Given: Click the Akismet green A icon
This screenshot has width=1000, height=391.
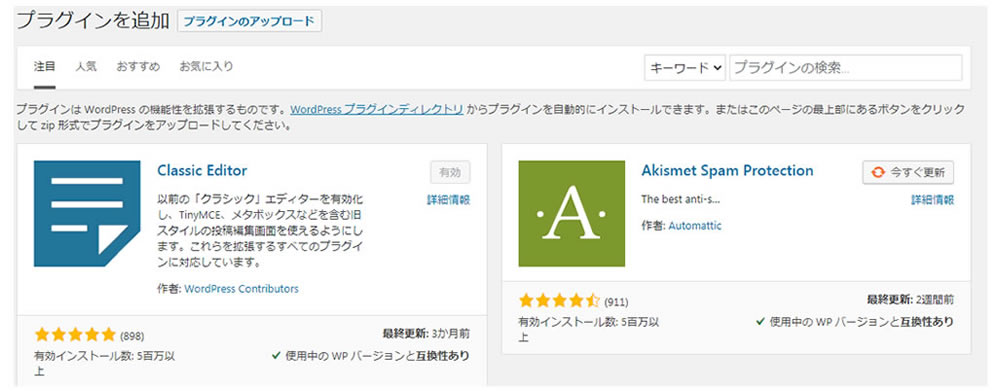Looking at the screenshot, I should coord(571,214).
